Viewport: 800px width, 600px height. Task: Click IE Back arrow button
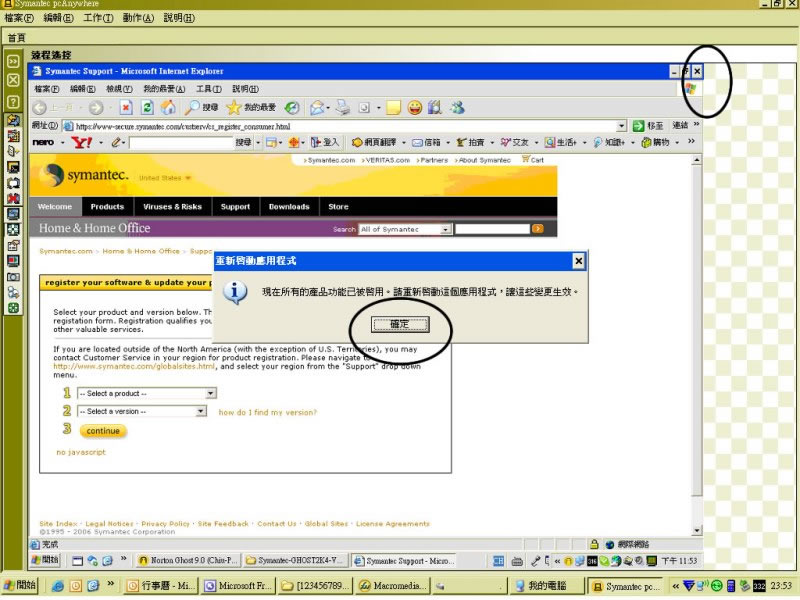39,108
